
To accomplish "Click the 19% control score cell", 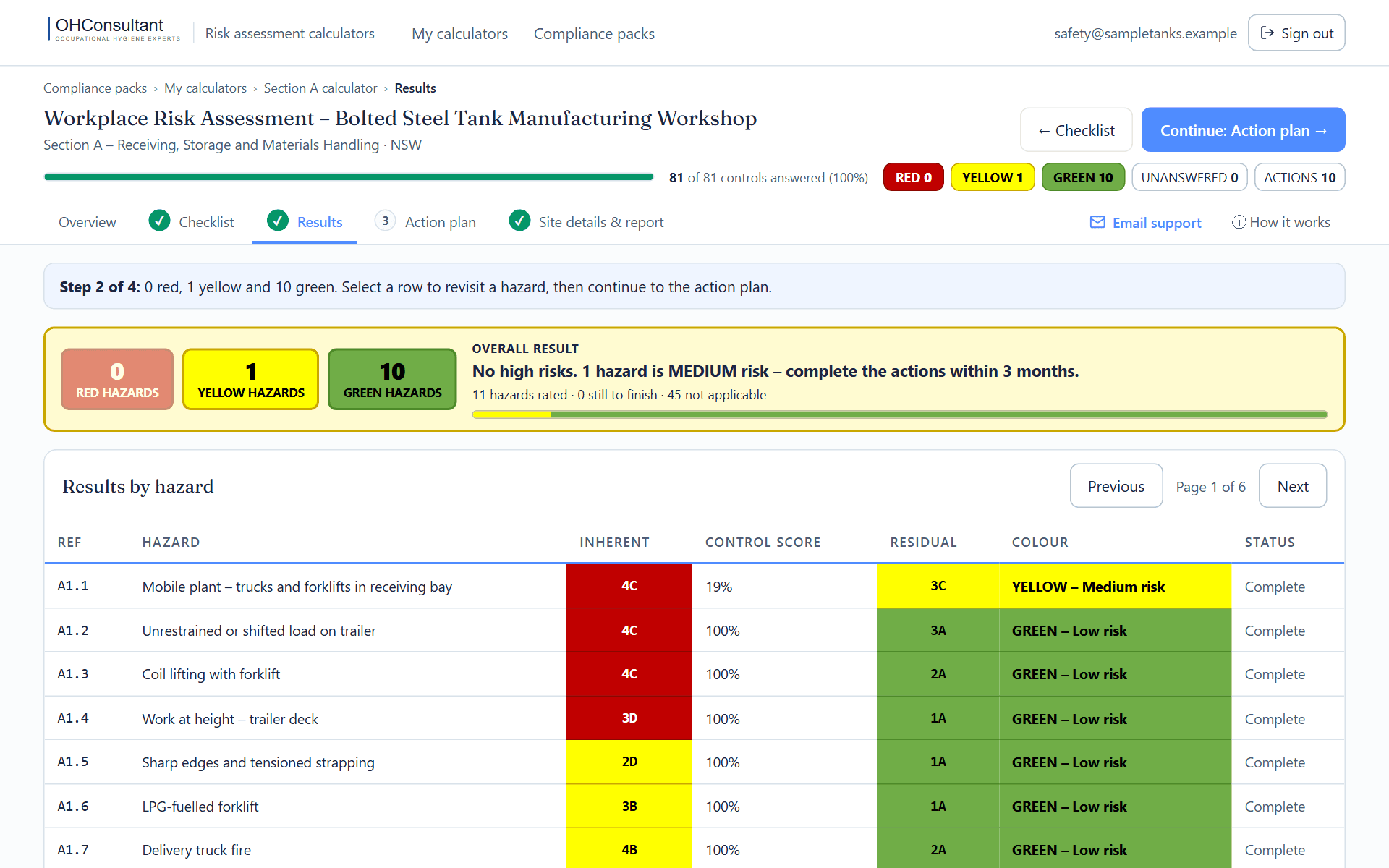I will pos(784,586).
